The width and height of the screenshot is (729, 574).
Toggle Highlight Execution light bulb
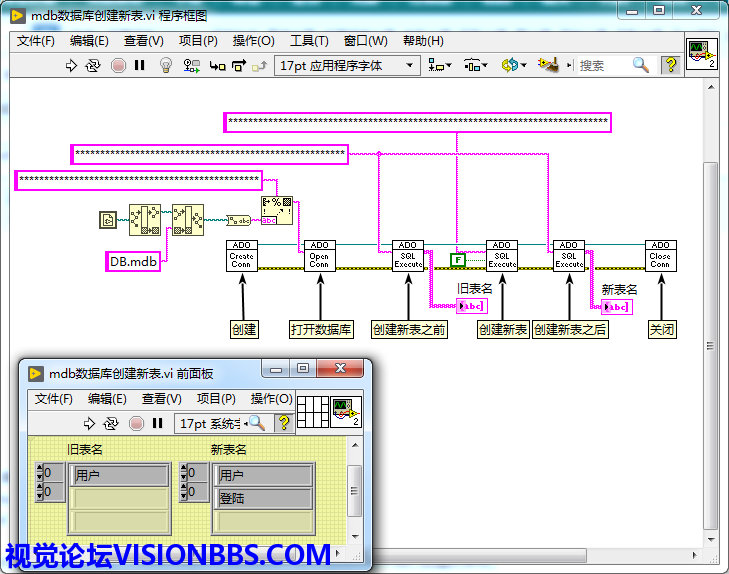tap(167, 65)
